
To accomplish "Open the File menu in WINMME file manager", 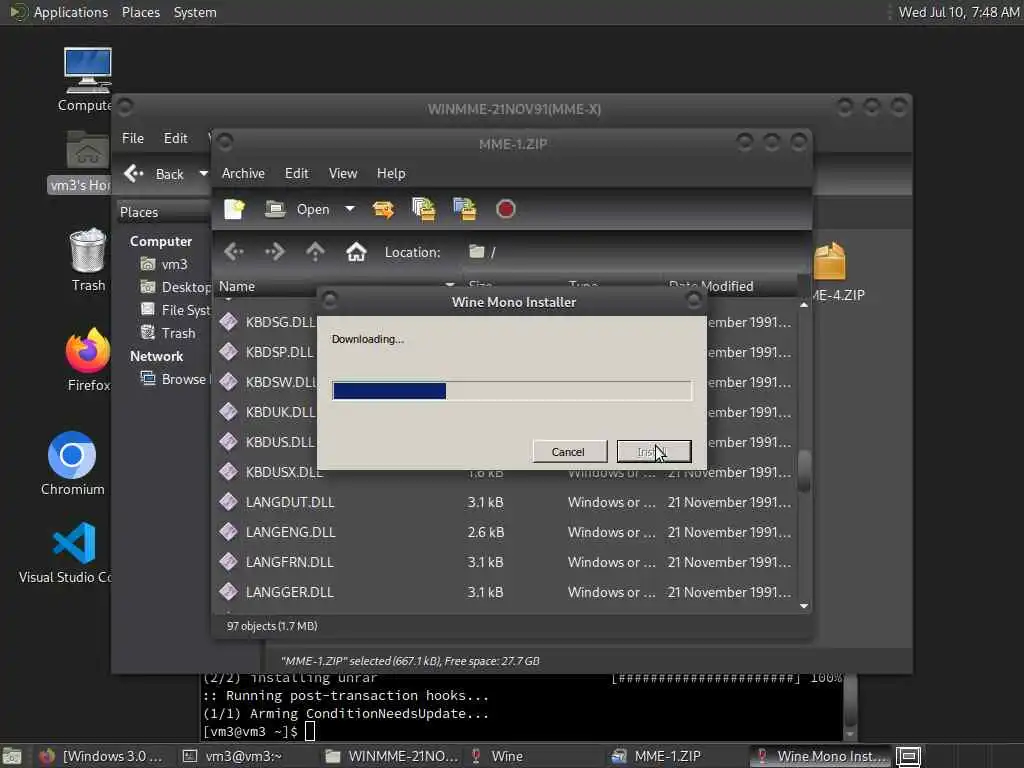I will point(133,138).
